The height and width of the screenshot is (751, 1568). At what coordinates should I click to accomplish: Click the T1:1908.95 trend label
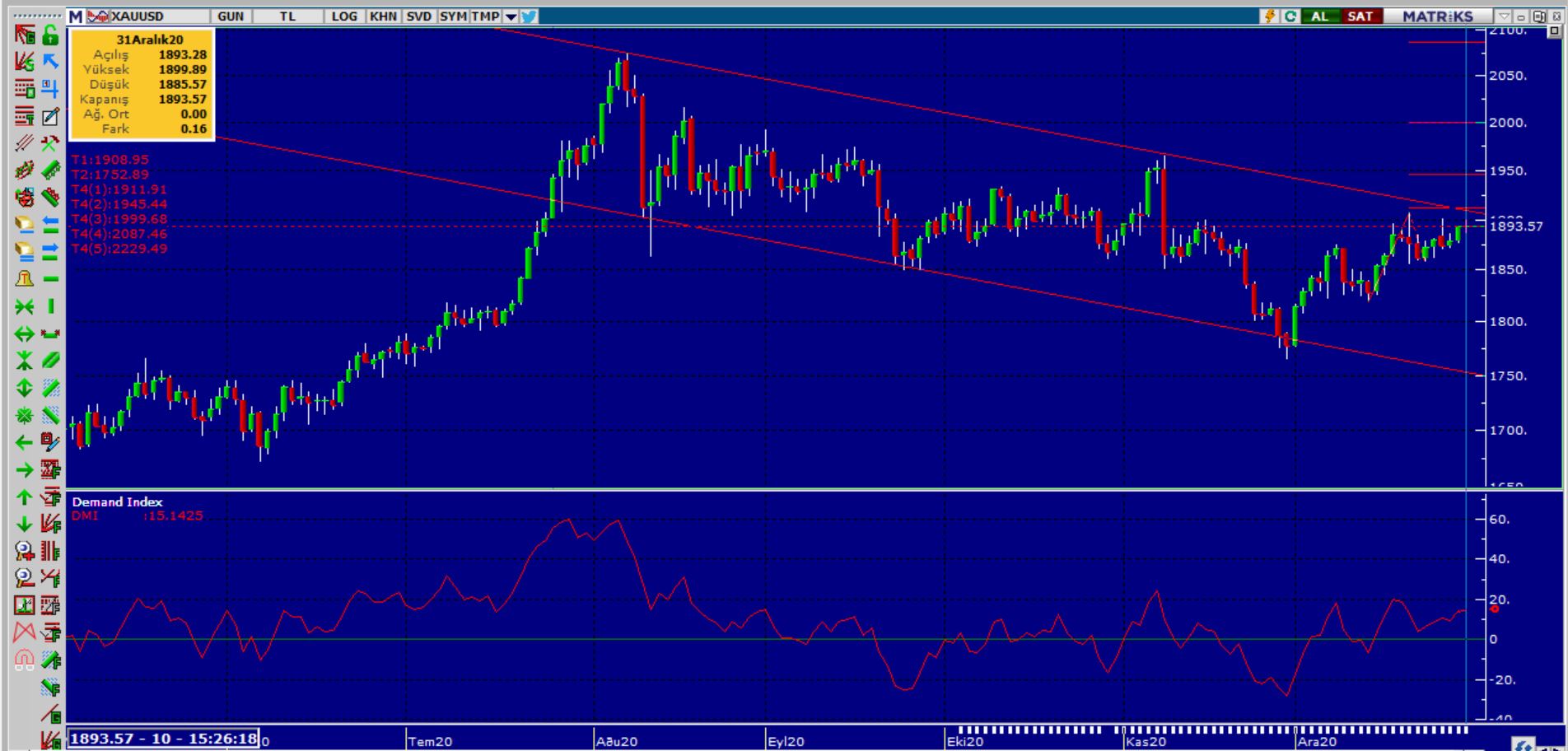[x=110, y=160]
